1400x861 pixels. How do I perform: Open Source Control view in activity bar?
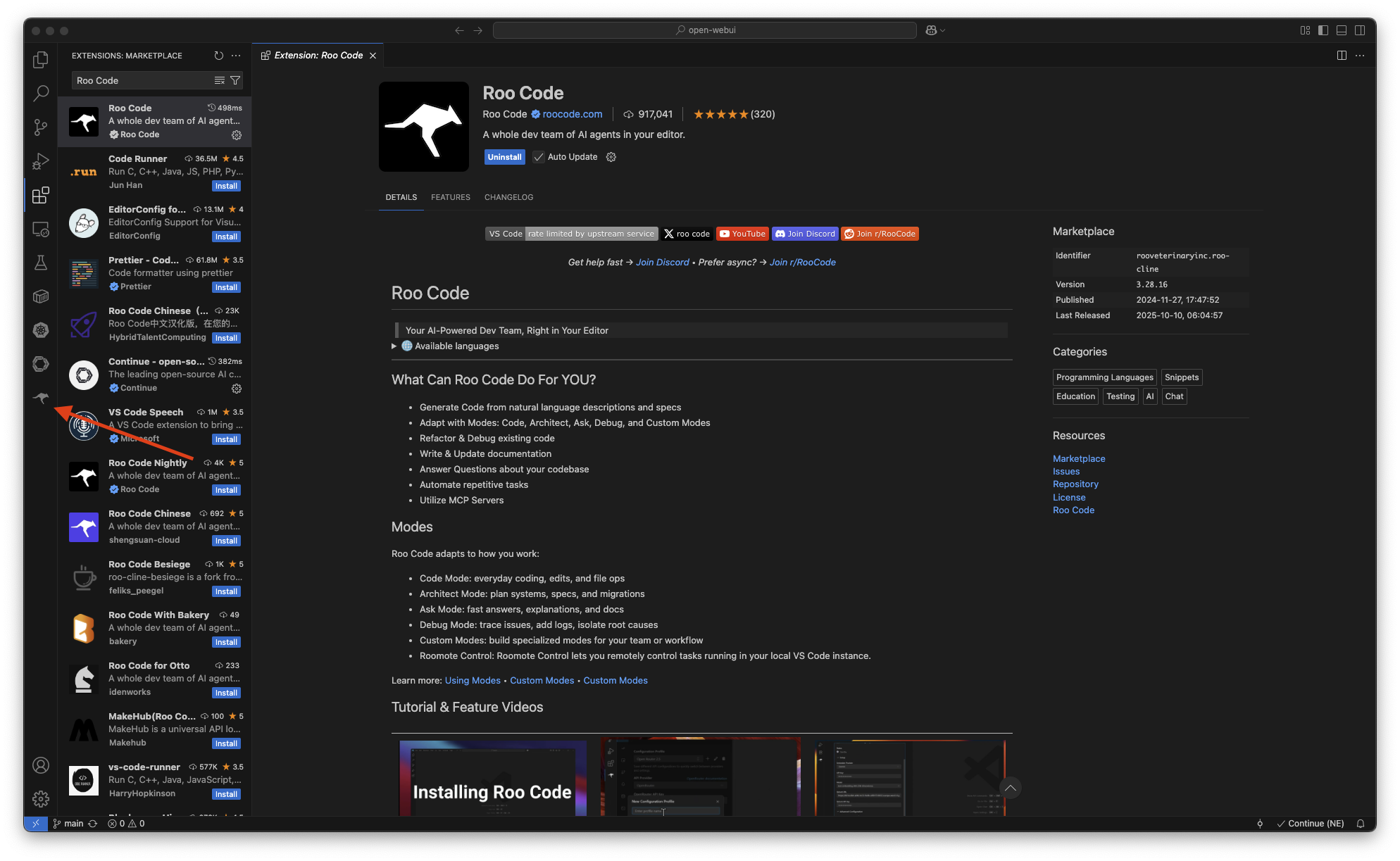pyautogui.click(x=41, y=127)
